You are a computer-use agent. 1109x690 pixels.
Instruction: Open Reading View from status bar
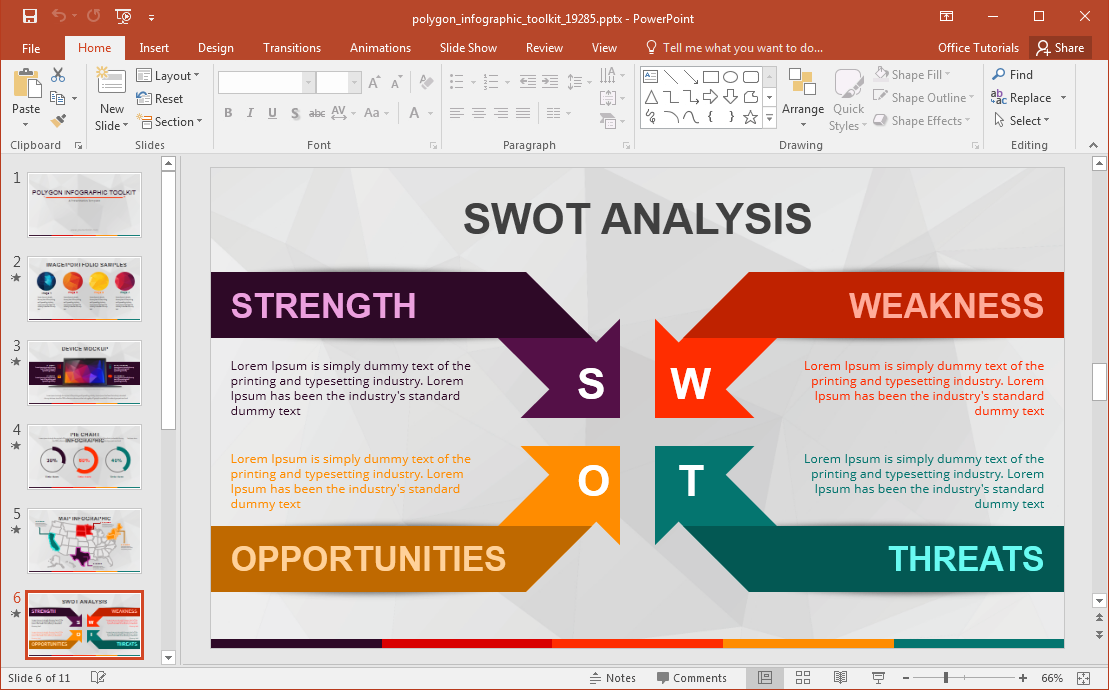click(841, 678)
